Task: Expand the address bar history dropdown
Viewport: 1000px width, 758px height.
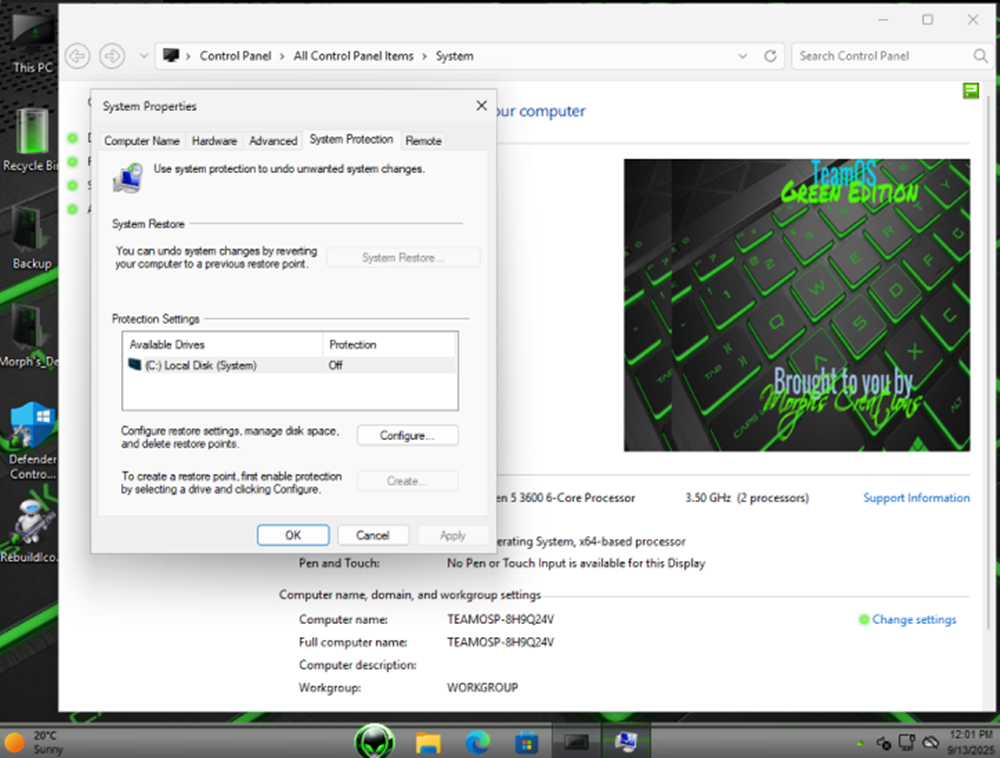Action: (741, 56)
